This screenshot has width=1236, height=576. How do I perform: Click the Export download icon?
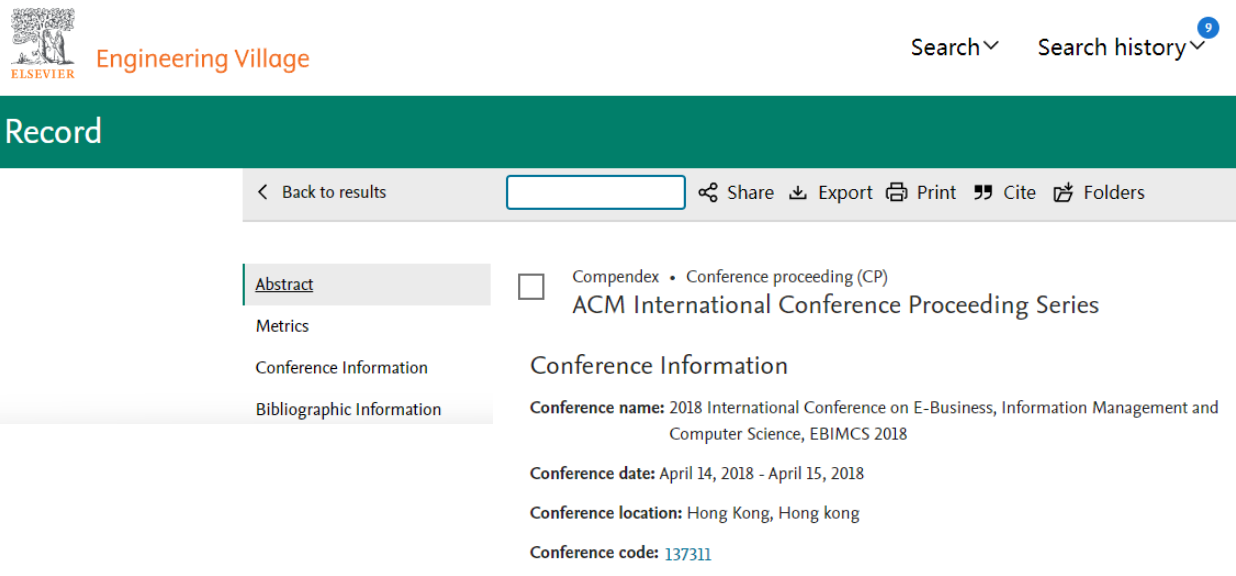(x=798, y=193)
